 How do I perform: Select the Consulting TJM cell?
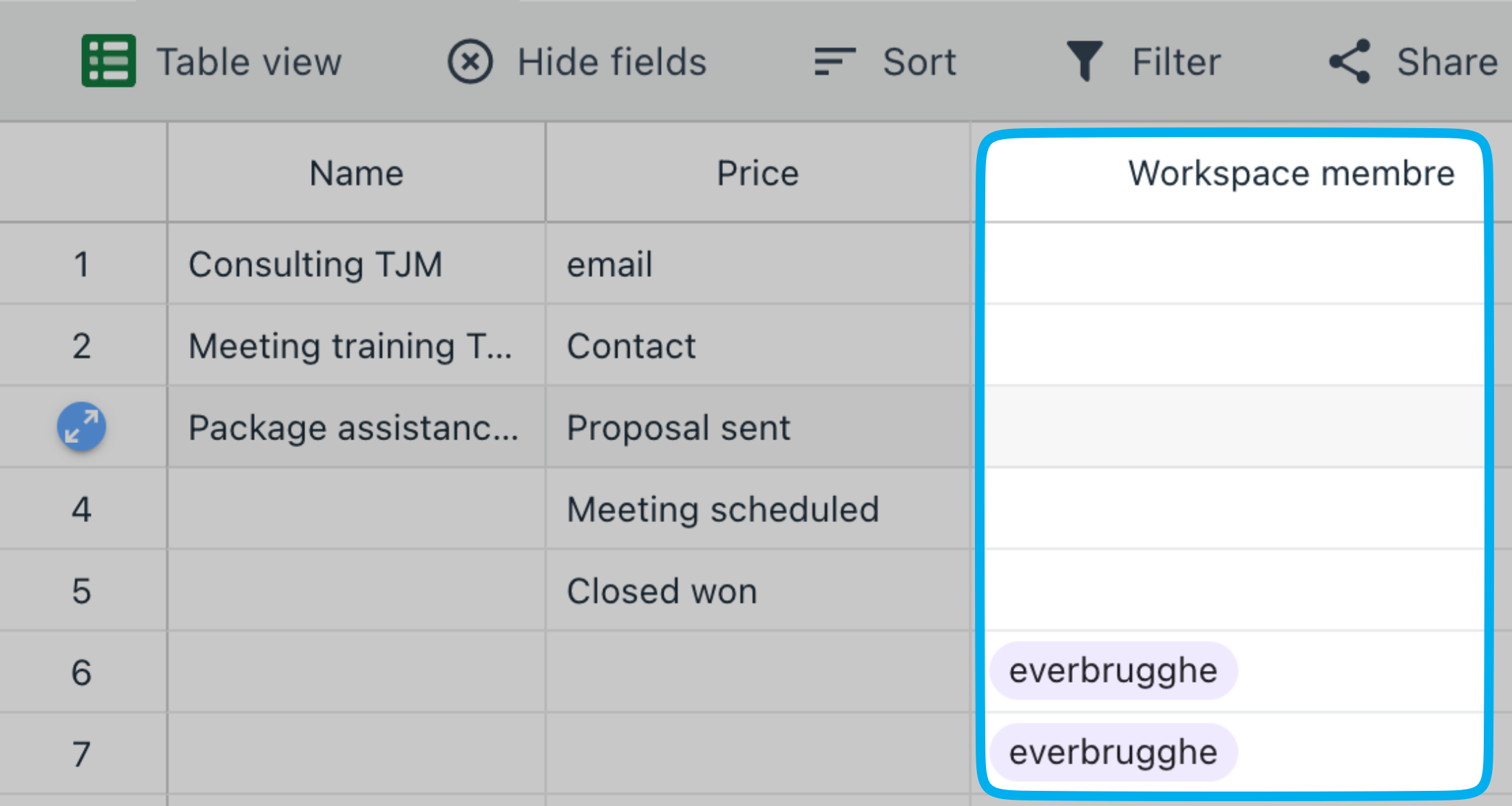tap(357, 264)
